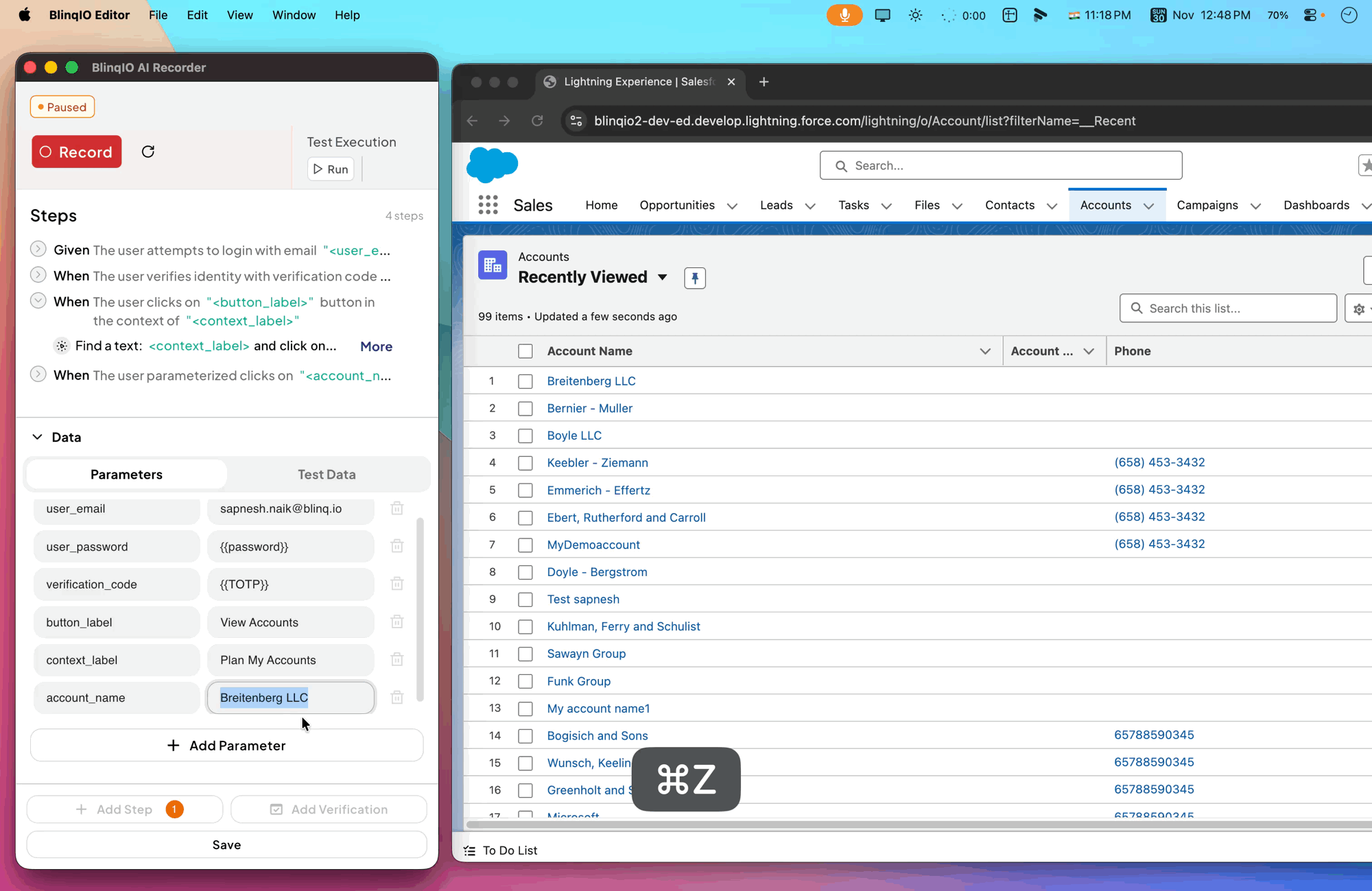Open list view settings gear
The width and height of the screenshot is (1372, 891).
[x=1359, y=309]
